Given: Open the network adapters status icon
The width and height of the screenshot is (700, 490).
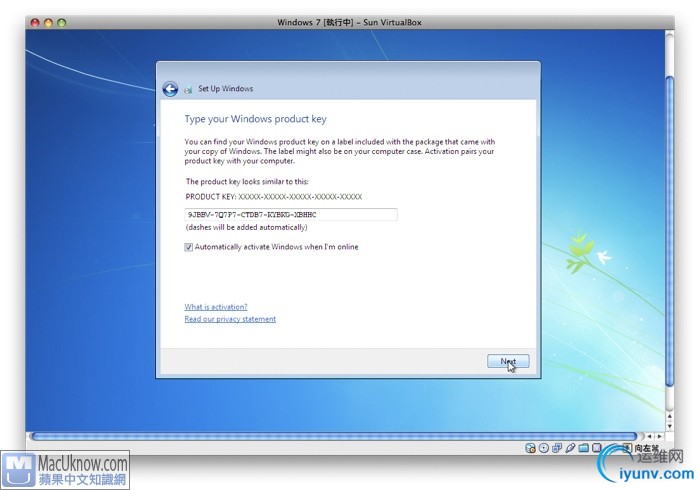Looking at the screenshot, I should coord(557,448).
